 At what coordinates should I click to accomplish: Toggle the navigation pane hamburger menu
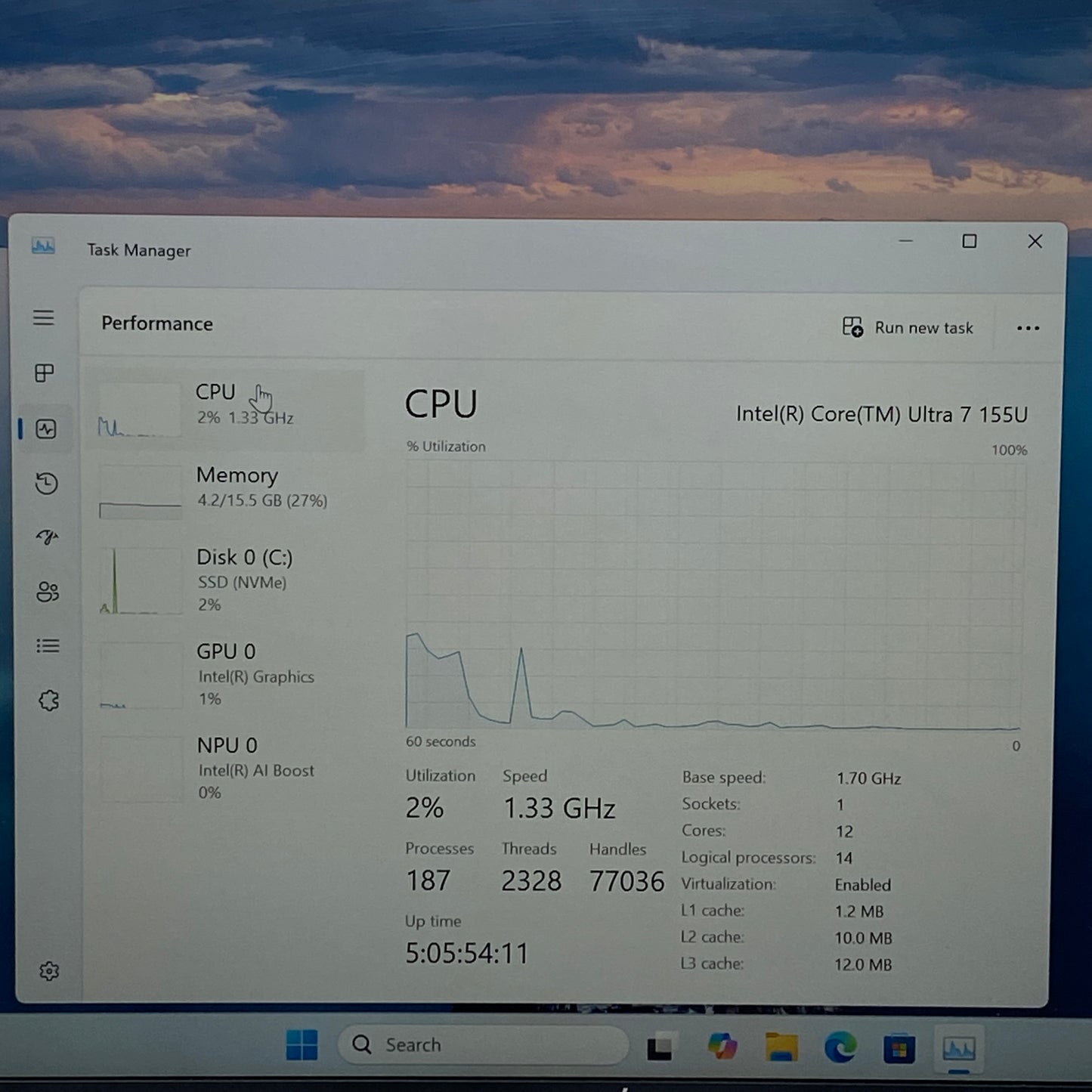tap(43, 318)
